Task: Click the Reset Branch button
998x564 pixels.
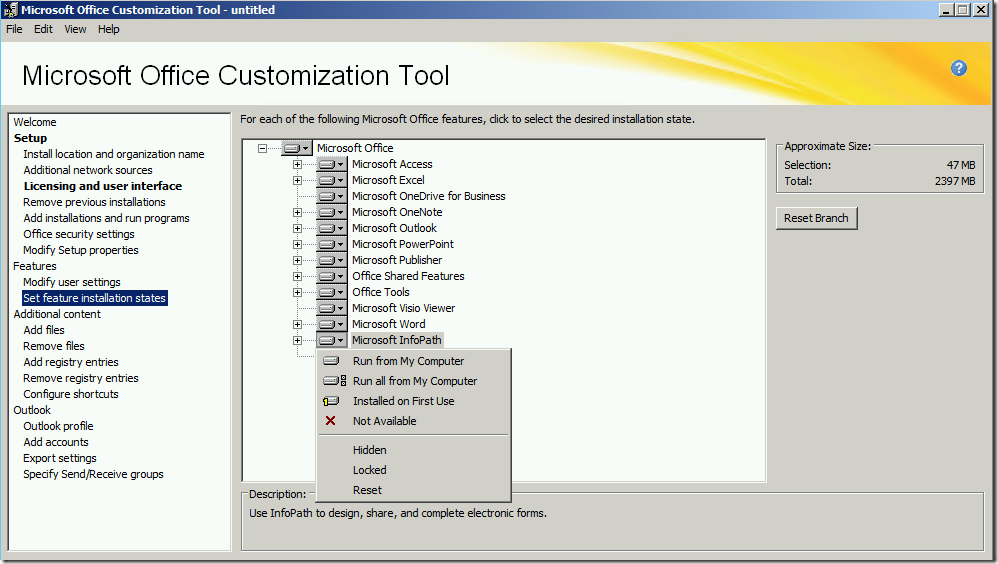Action: 817,218
